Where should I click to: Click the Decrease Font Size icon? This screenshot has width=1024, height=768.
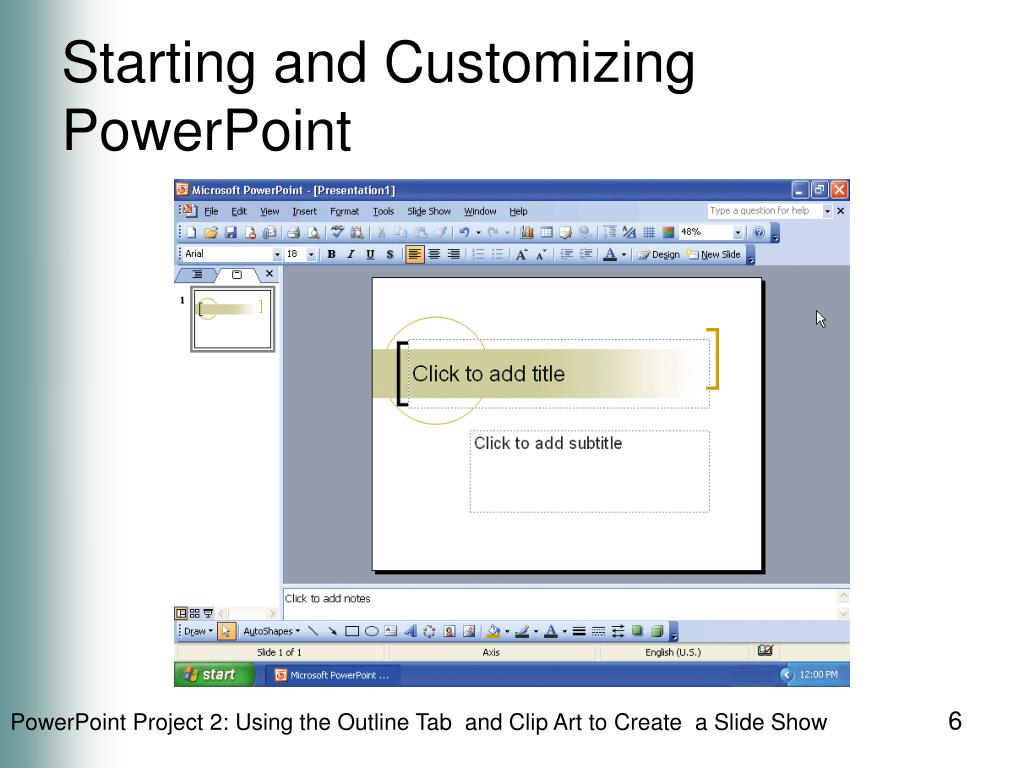pyautogui.click(x=541, y=255)
